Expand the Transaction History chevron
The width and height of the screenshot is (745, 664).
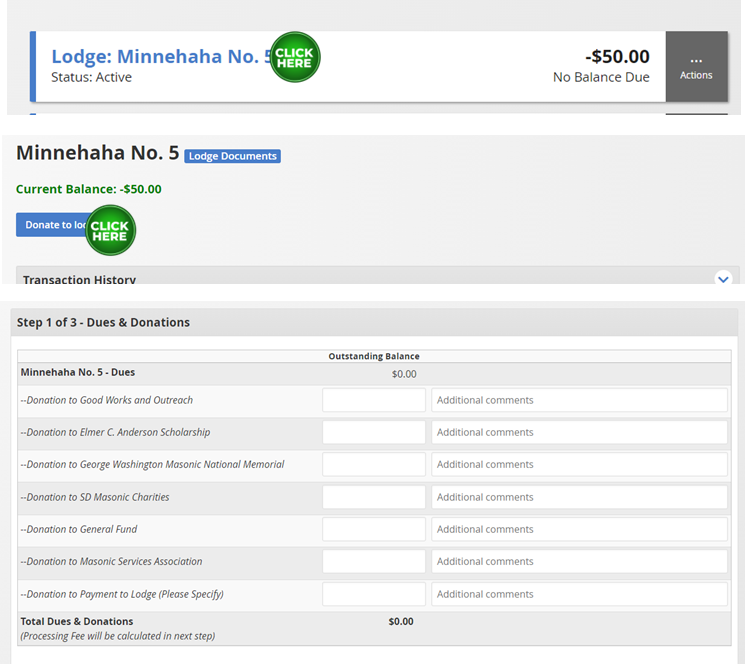[x=724, y=279]
